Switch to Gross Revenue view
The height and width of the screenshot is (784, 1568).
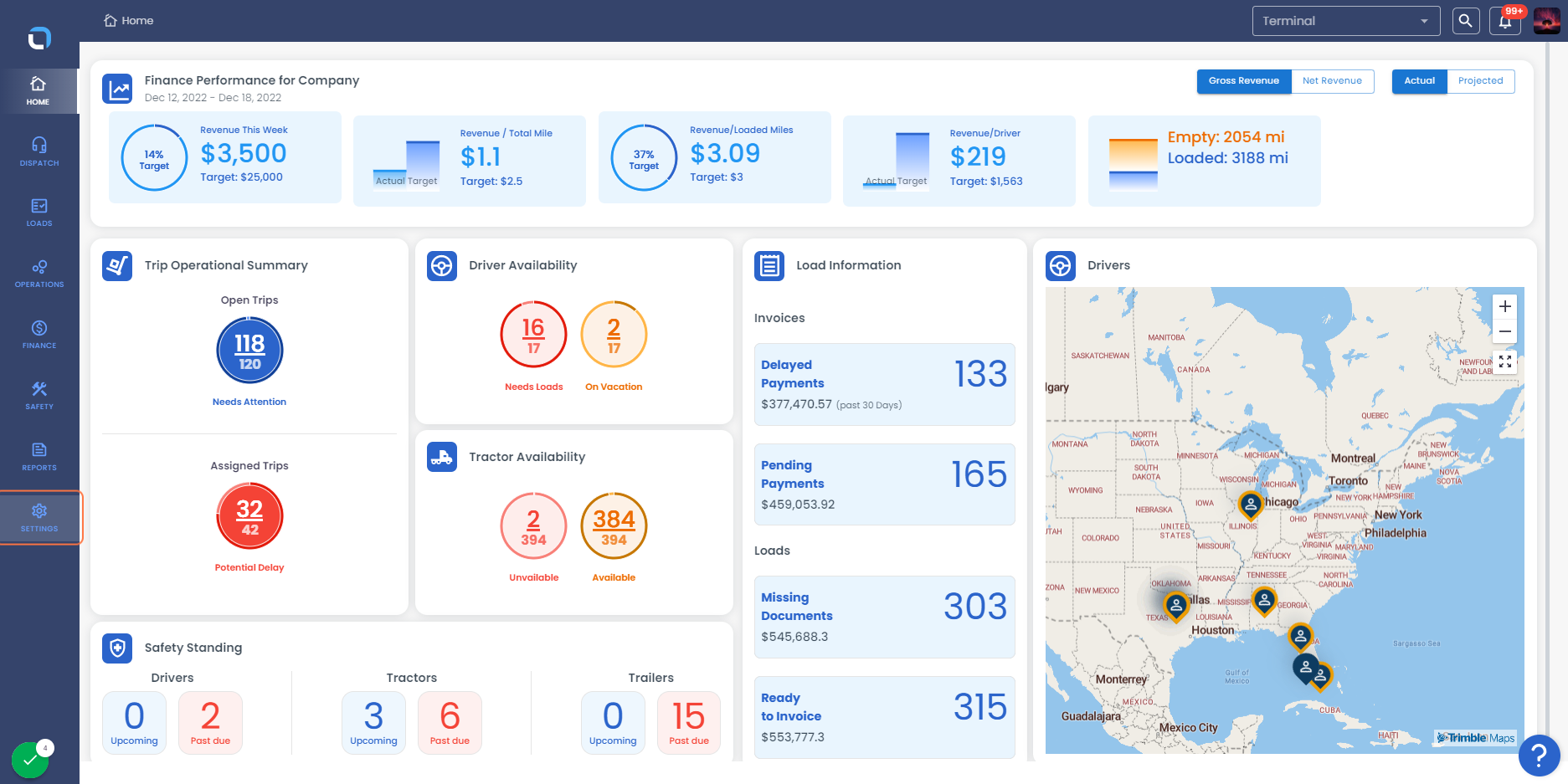coord(1244,81)
